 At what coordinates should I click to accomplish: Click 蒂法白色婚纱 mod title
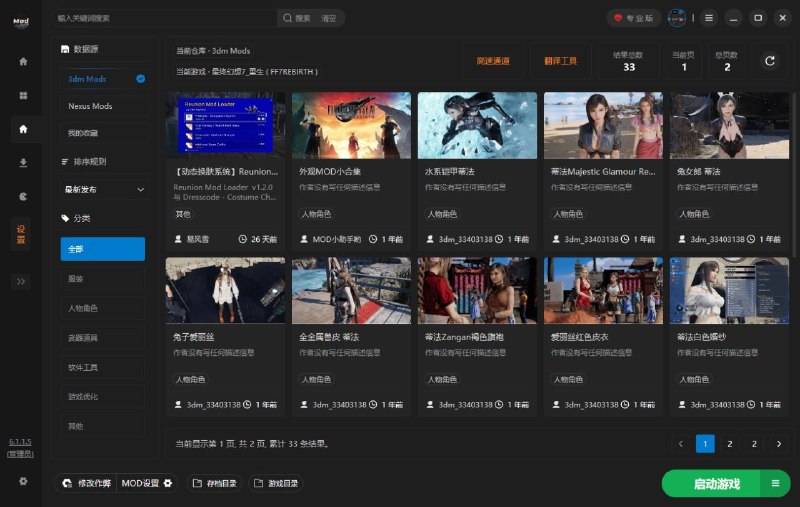(x=701, y=337)
